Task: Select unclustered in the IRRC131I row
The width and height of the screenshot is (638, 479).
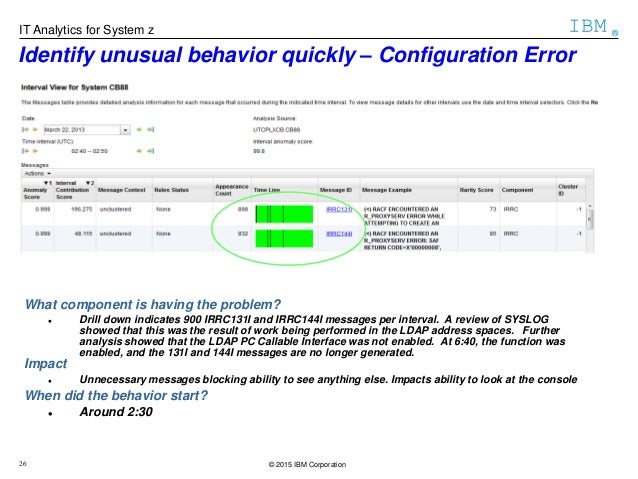Action: pos(116,209)
